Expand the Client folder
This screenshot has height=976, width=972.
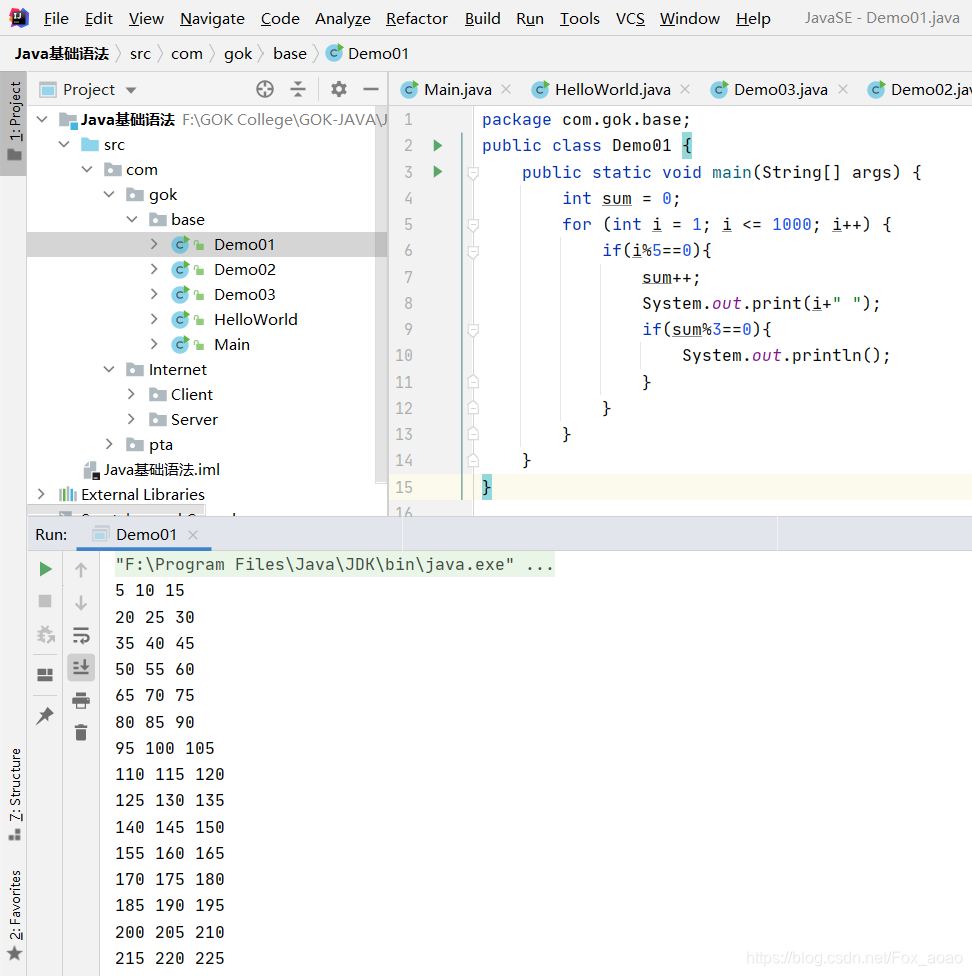[131, 395]
